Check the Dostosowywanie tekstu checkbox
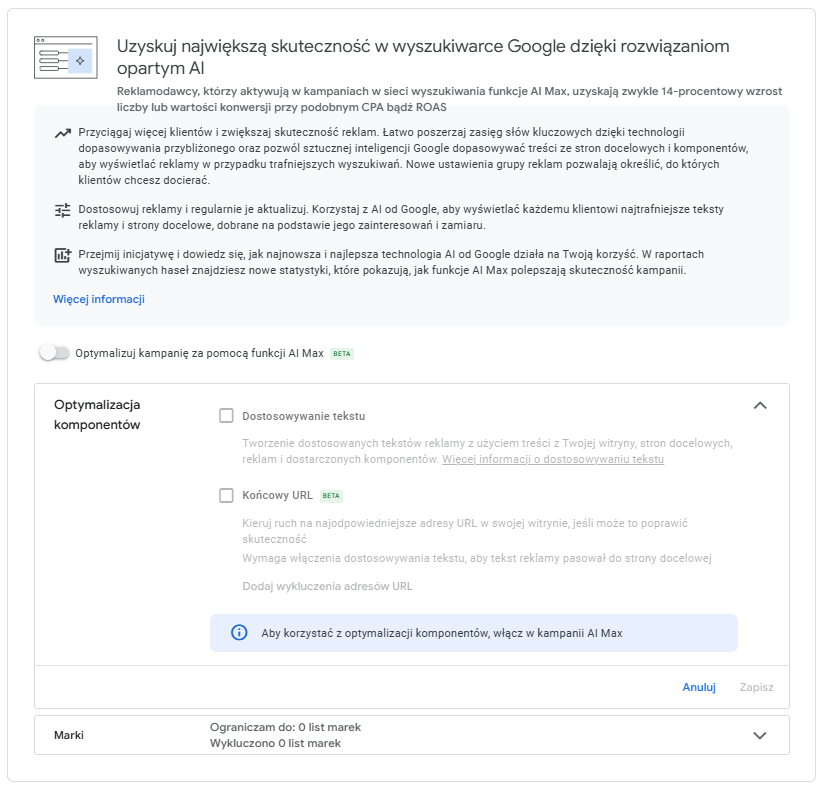 226,416
